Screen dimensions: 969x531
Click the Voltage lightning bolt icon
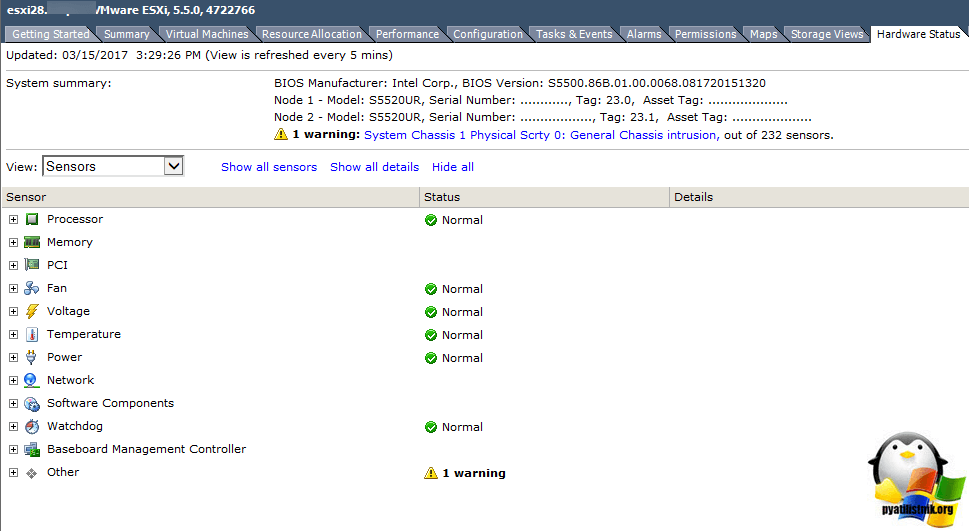(x=32, y=311)
